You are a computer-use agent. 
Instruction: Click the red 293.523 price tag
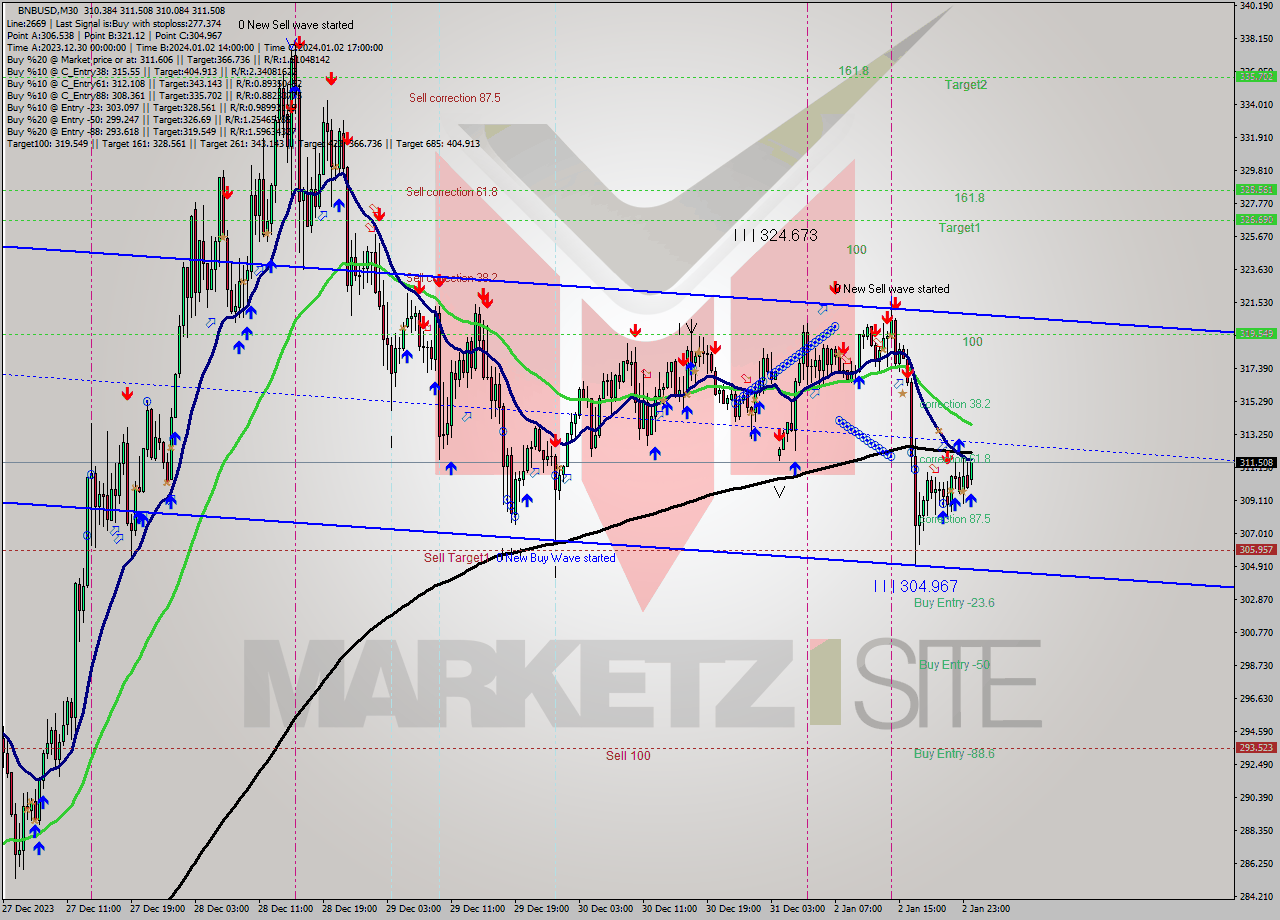(x=1256, y=748)
